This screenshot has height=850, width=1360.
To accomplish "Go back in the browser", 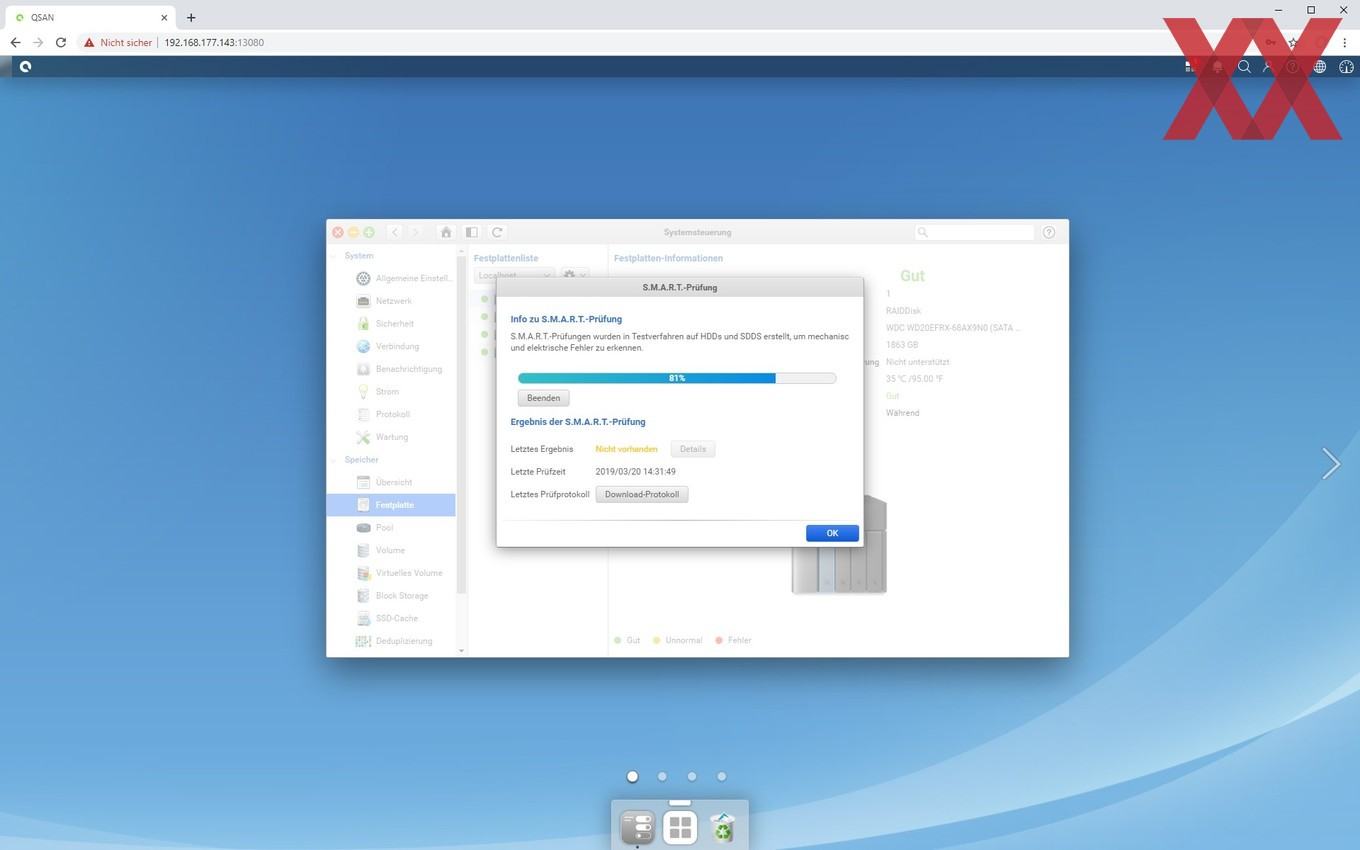I will click(15, 43).
